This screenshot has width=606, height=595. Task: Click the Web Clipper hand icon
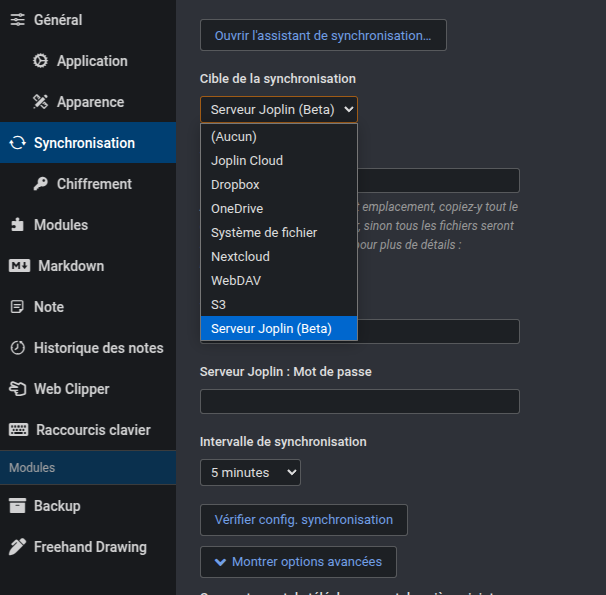click(x=17, y=389)
